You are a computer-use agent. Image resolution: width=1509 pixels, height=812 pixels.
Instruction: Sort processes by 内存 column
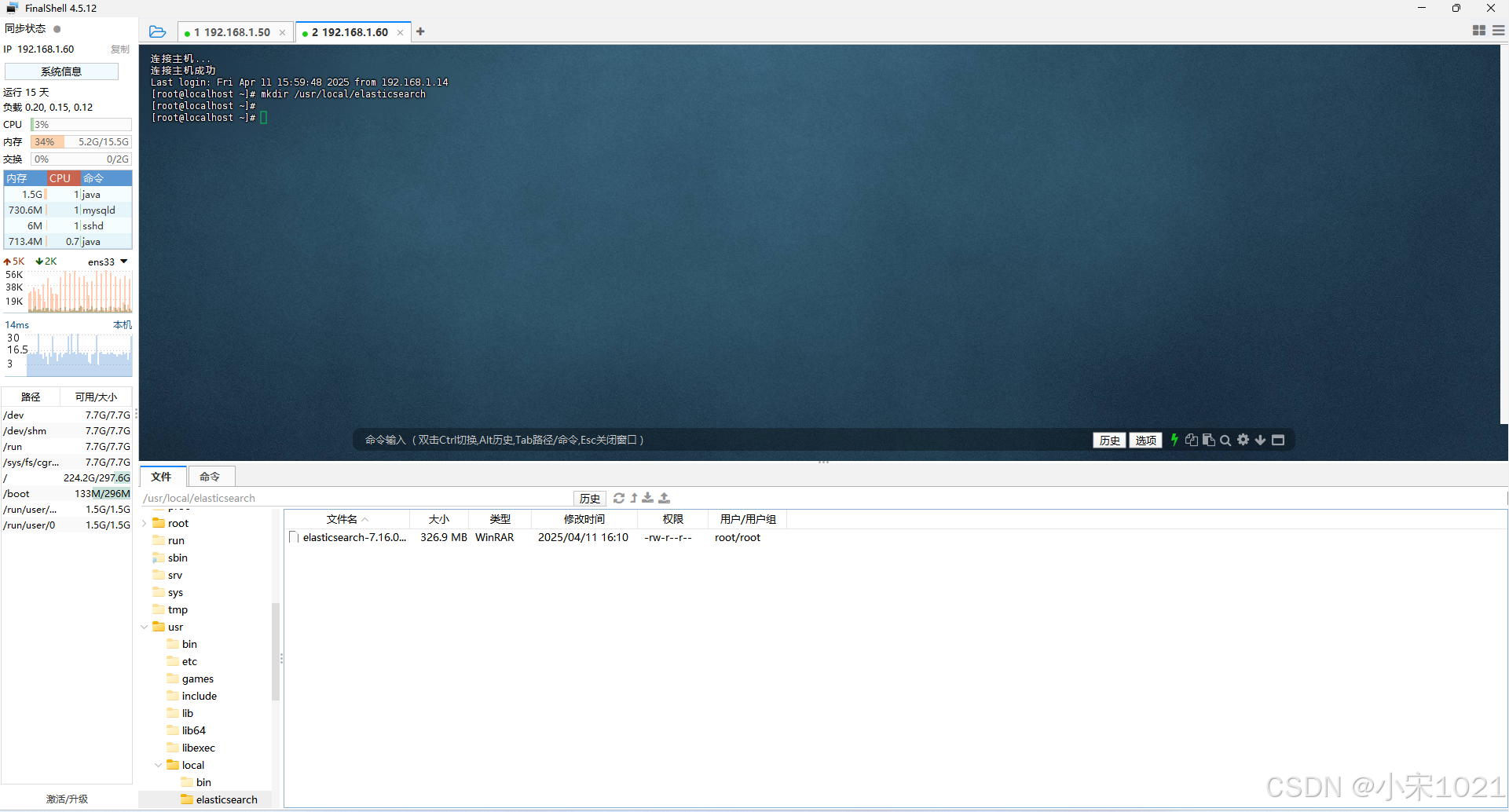(x=24, y=178)
